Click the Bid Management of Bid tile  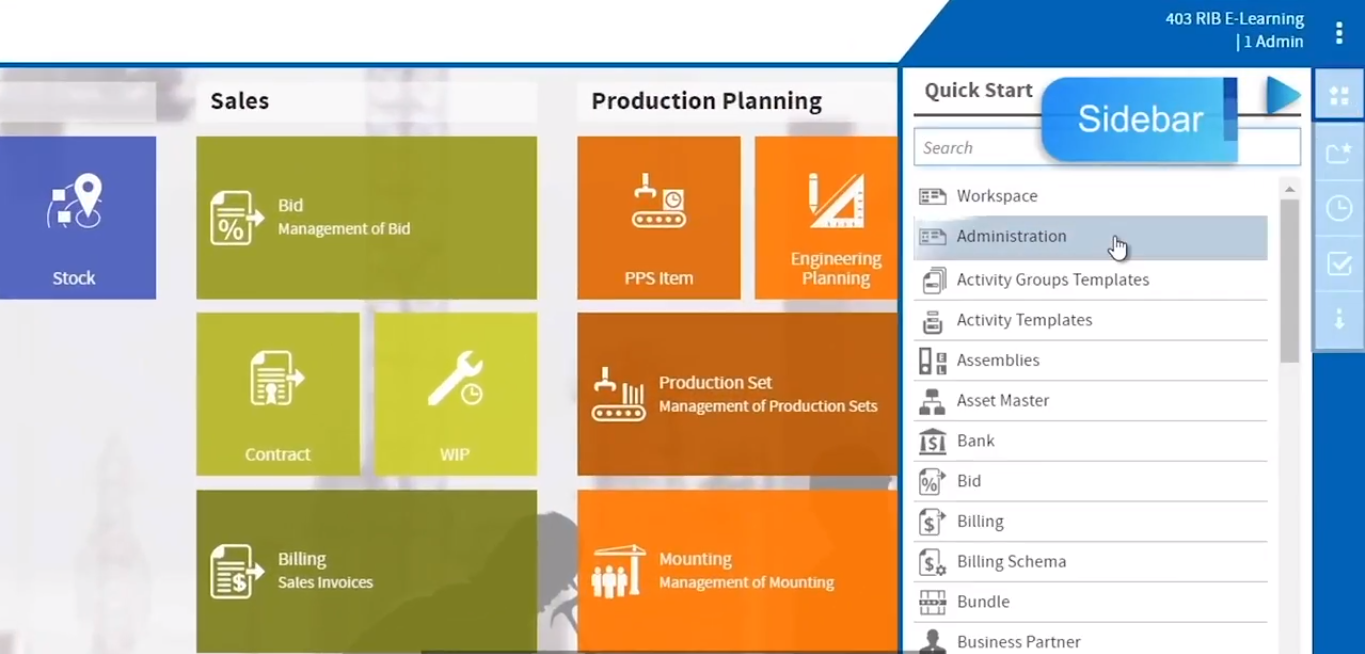[366, 217]
